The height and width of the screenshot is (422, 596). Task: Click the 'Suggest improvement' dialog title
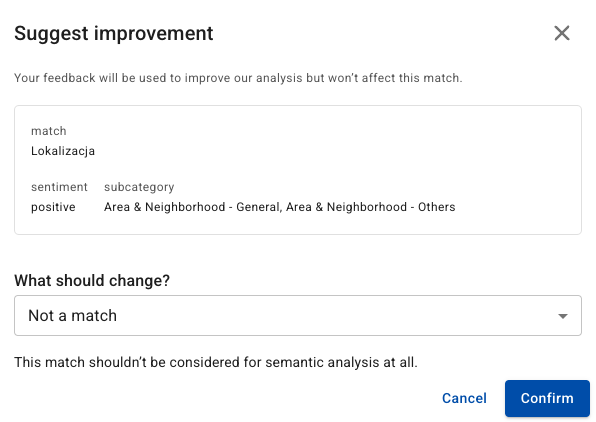[x=114, y=33]
